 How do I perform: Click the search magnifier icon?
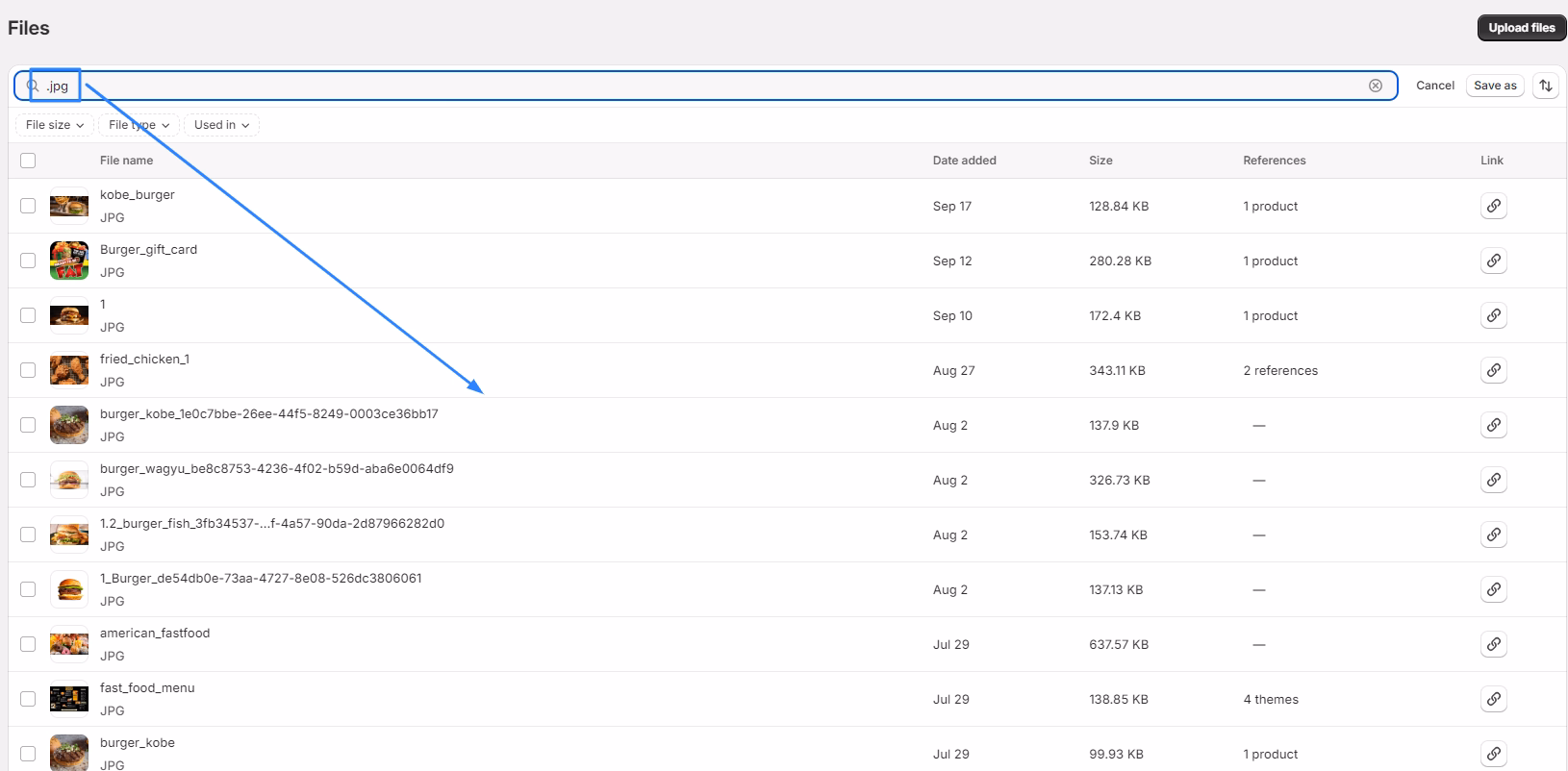click(x=33, y=86)
